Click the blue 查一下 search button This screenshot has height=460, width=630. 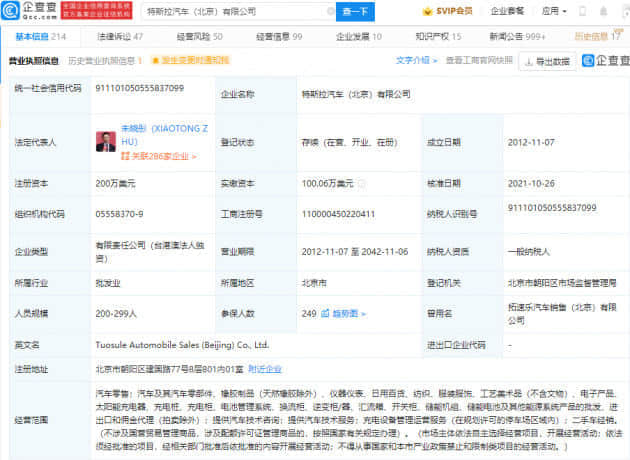355,12
